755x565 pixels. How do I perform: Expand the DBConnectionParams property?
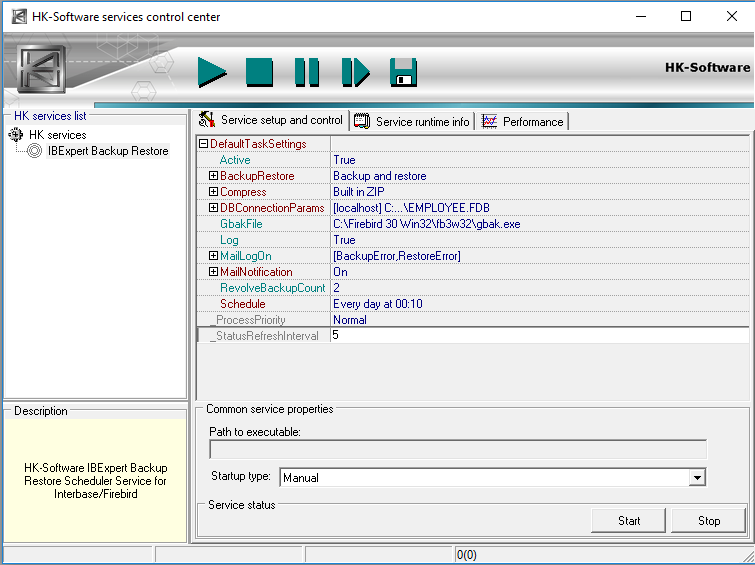tap(213, 208)
